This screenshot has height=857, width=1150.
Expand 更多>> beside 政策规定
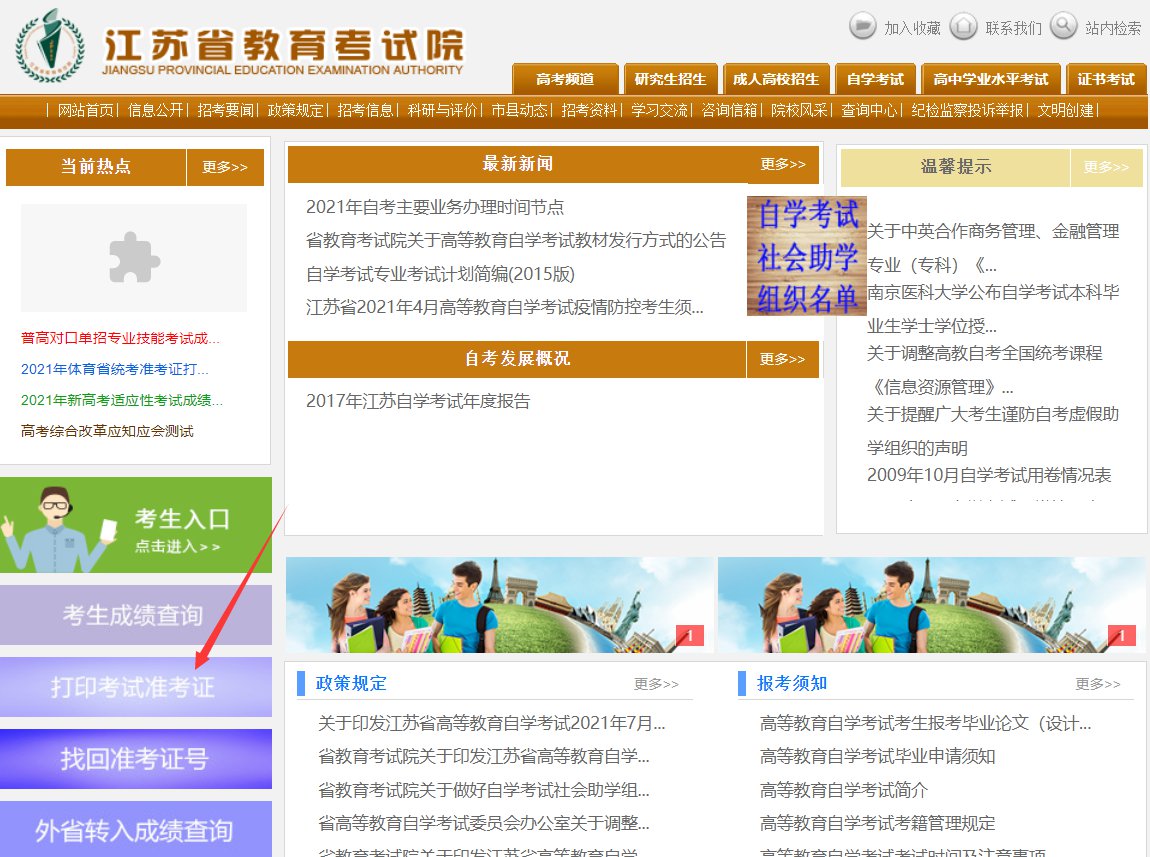click(x=656, y=684)
